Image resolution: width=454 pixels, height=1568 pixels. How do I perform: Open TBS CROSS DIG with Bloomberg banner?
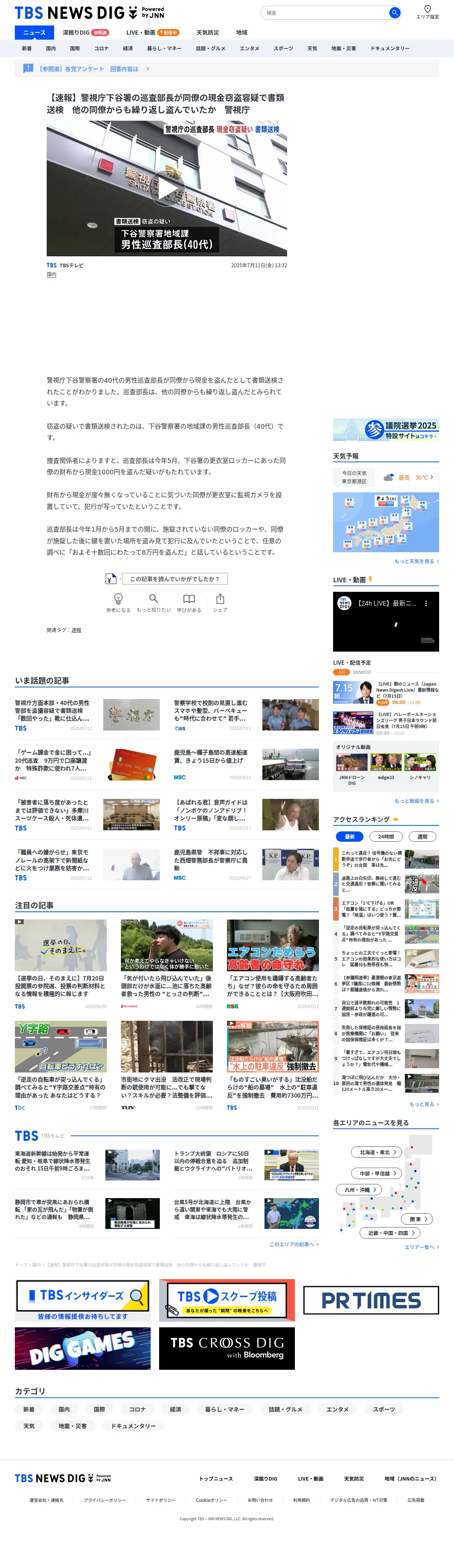tap(227, 1349)
